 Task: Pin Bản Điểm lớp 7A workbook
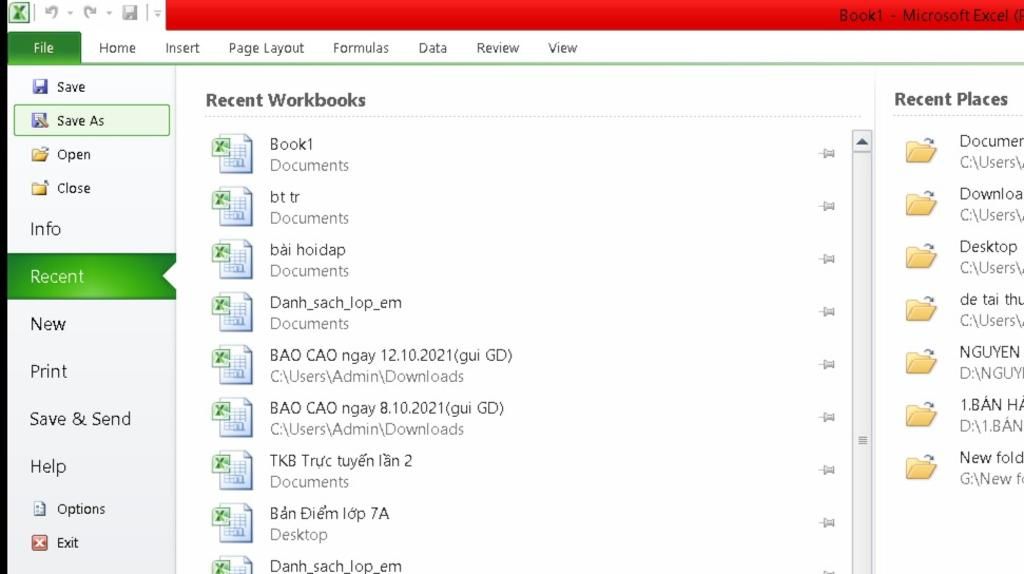[827, 523]
